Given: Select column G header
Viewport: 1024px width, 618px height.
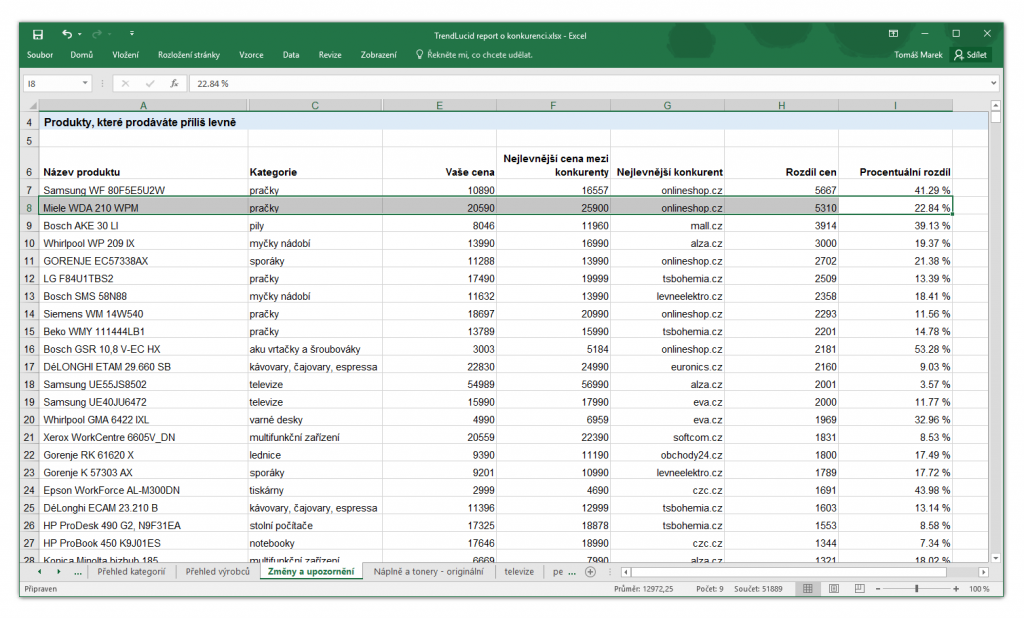Looking at the screenshot, I should (667, 105).
